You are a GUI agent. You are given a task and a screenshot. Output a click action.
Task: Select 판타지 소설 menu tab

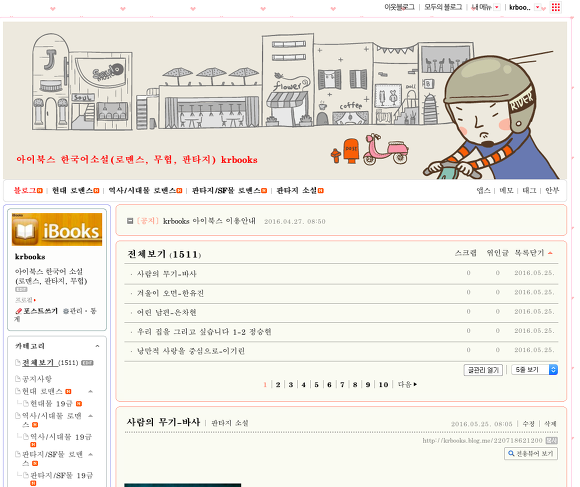click(300, 190)
